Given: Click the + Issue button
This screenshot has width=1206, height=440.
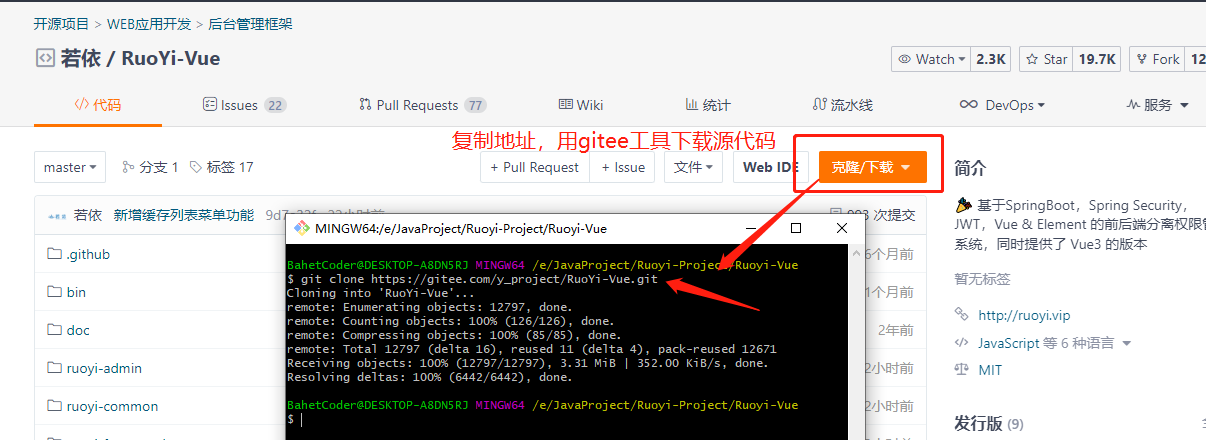Looking at the screenshot, I should (x=622, y=167).
